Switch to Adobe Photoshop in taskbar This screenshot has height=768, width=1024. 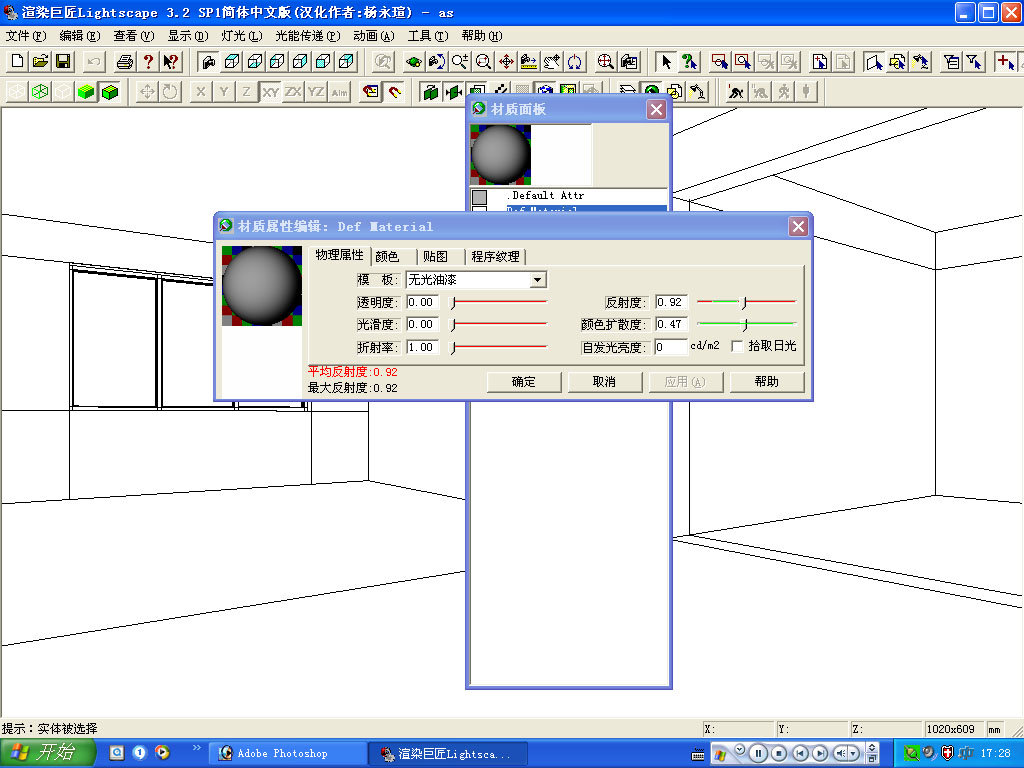(287, 754)
